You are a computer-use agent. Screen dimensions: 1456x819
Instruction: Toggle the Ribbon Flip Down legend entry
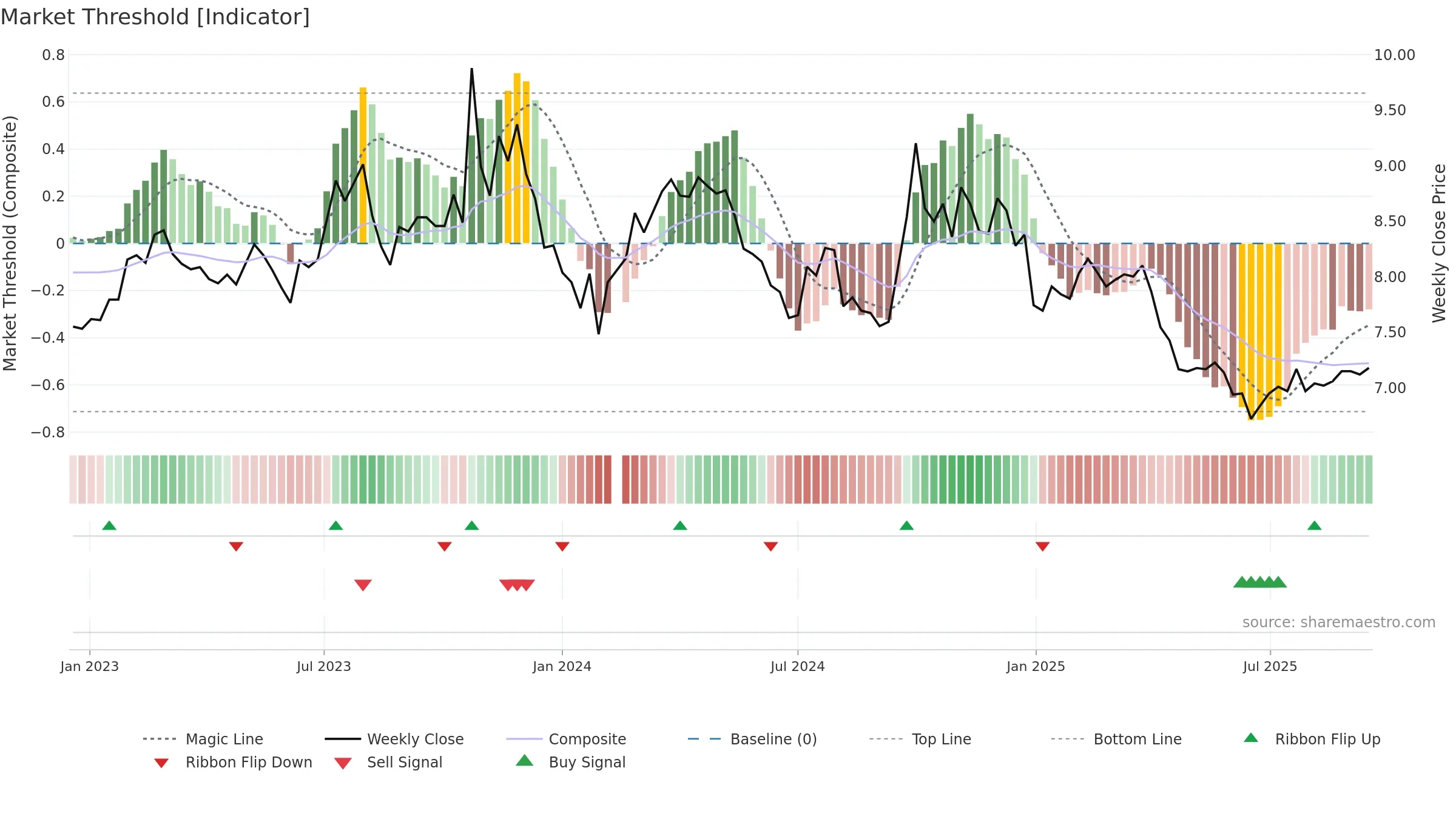(232, 762)
